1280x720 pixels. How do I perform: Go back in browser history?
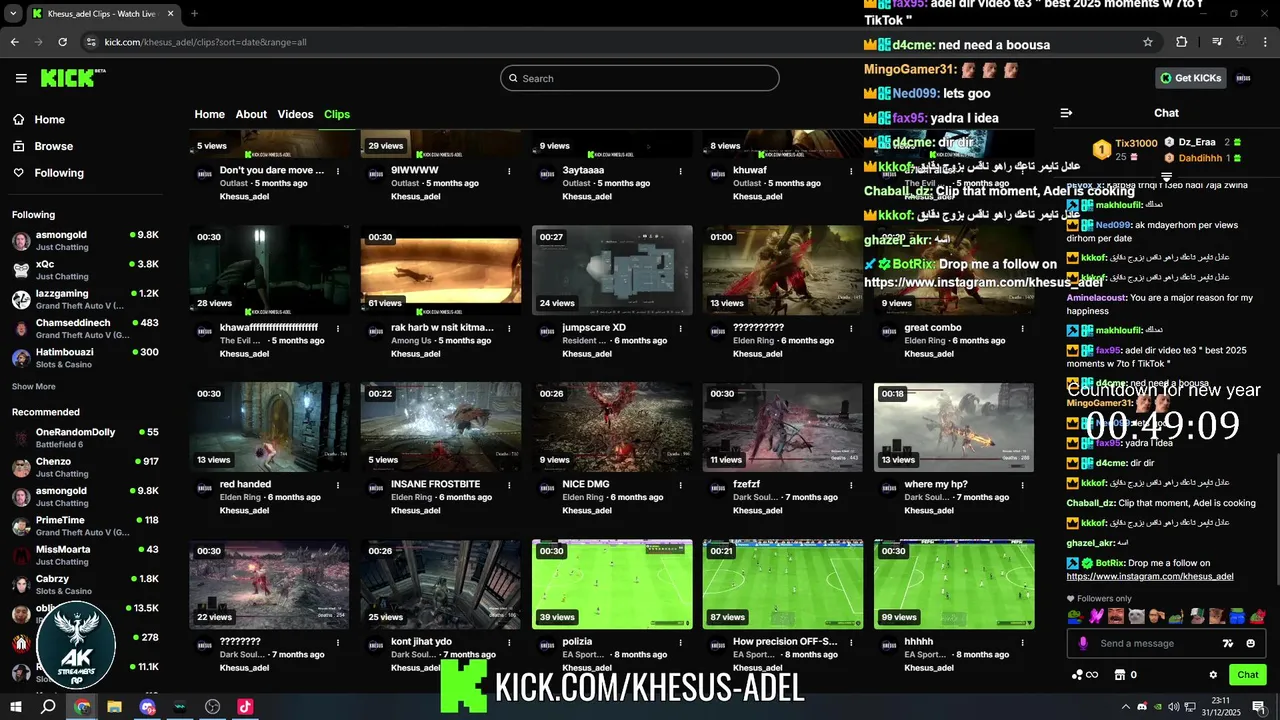tap(14, 42)
